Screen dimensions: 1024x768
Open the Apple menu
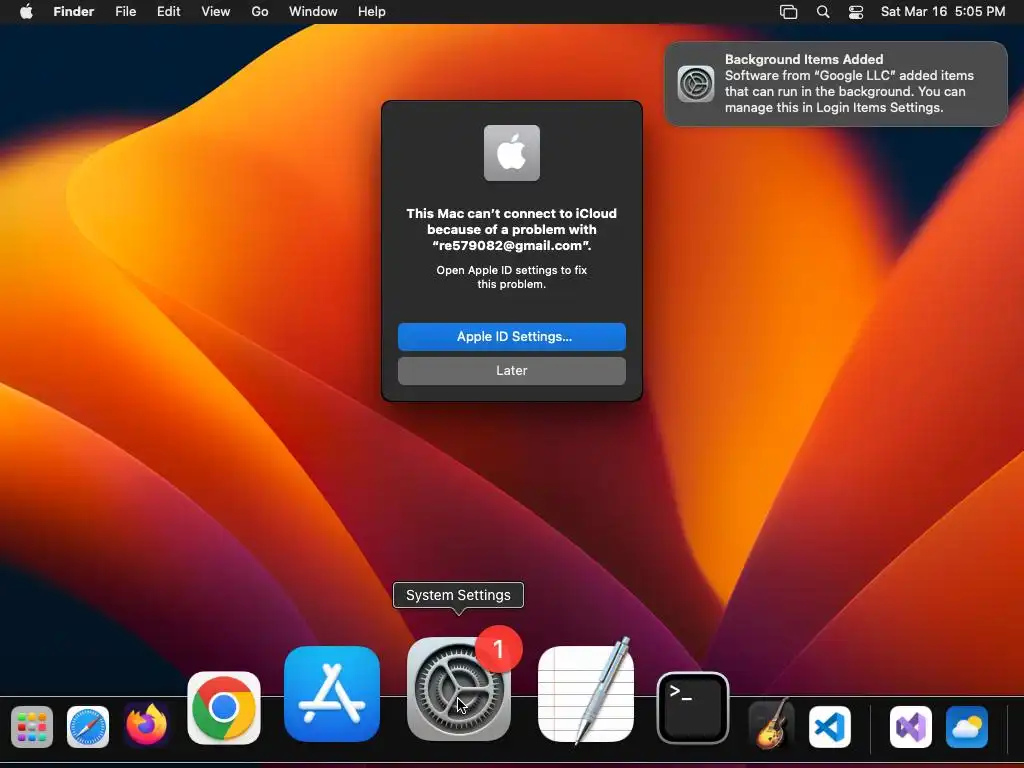[x=26, y=12]
